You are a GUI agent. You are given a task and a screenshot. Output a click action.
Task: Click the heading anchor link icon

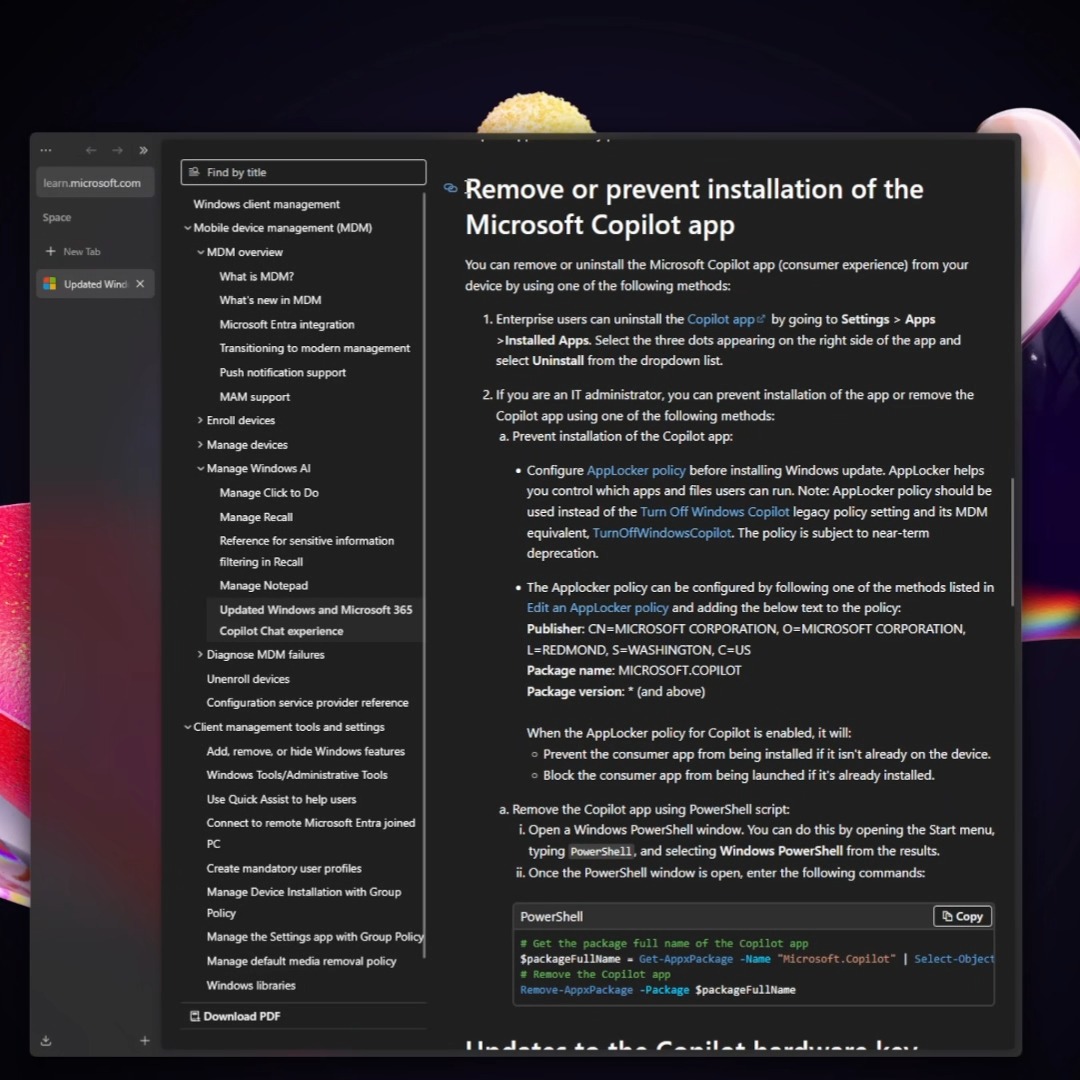450,187
